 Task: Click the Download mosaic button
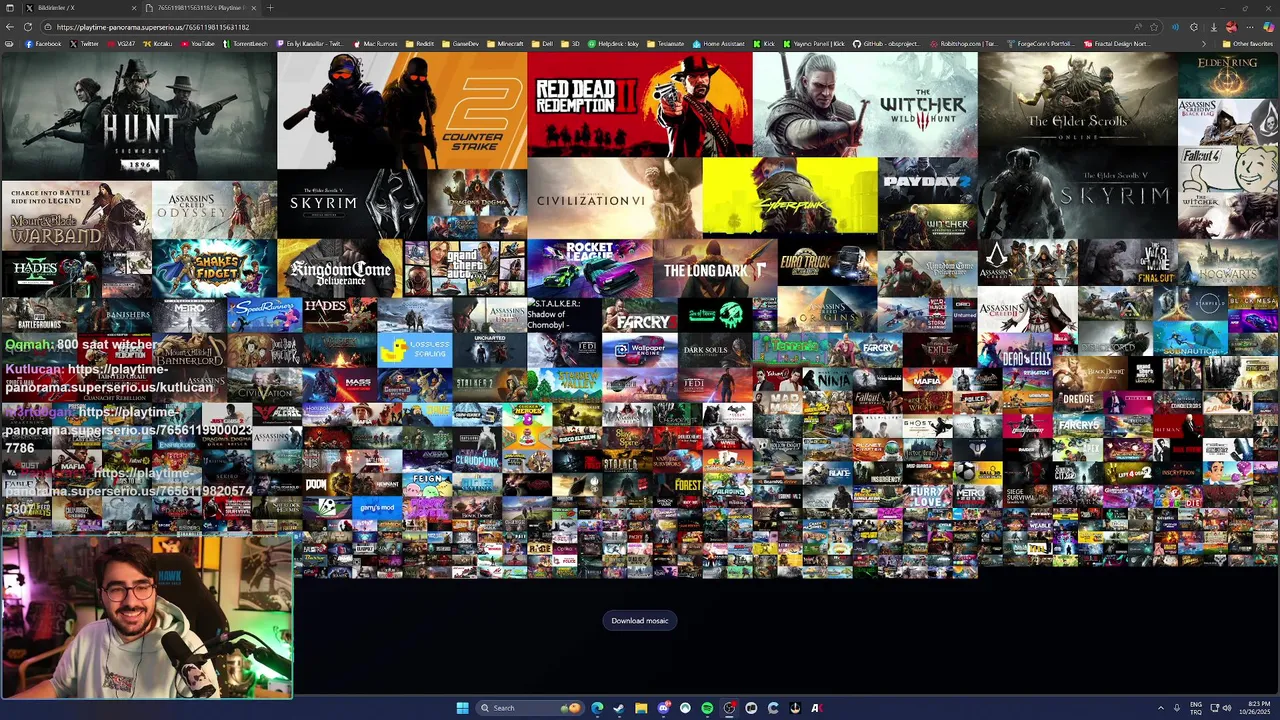click(x=640, y=620)
